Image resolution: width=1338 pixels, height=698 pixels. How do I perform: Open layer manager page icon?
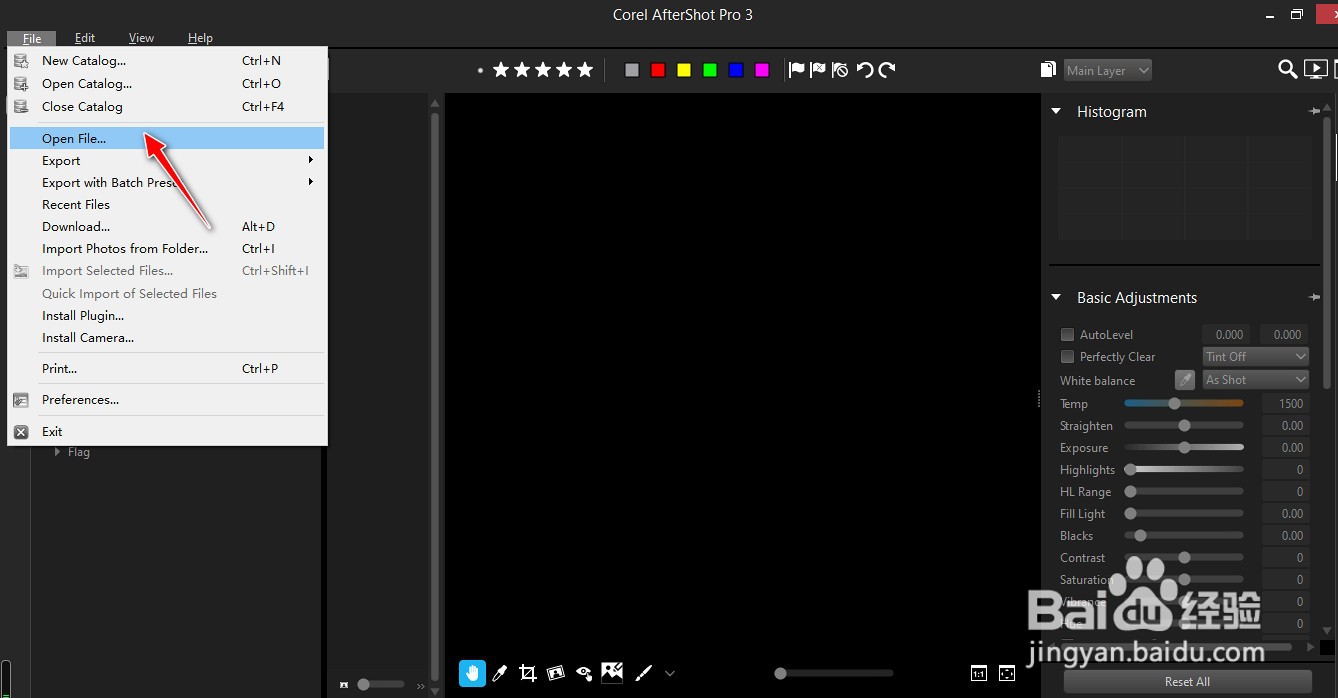click(1048, 69)
